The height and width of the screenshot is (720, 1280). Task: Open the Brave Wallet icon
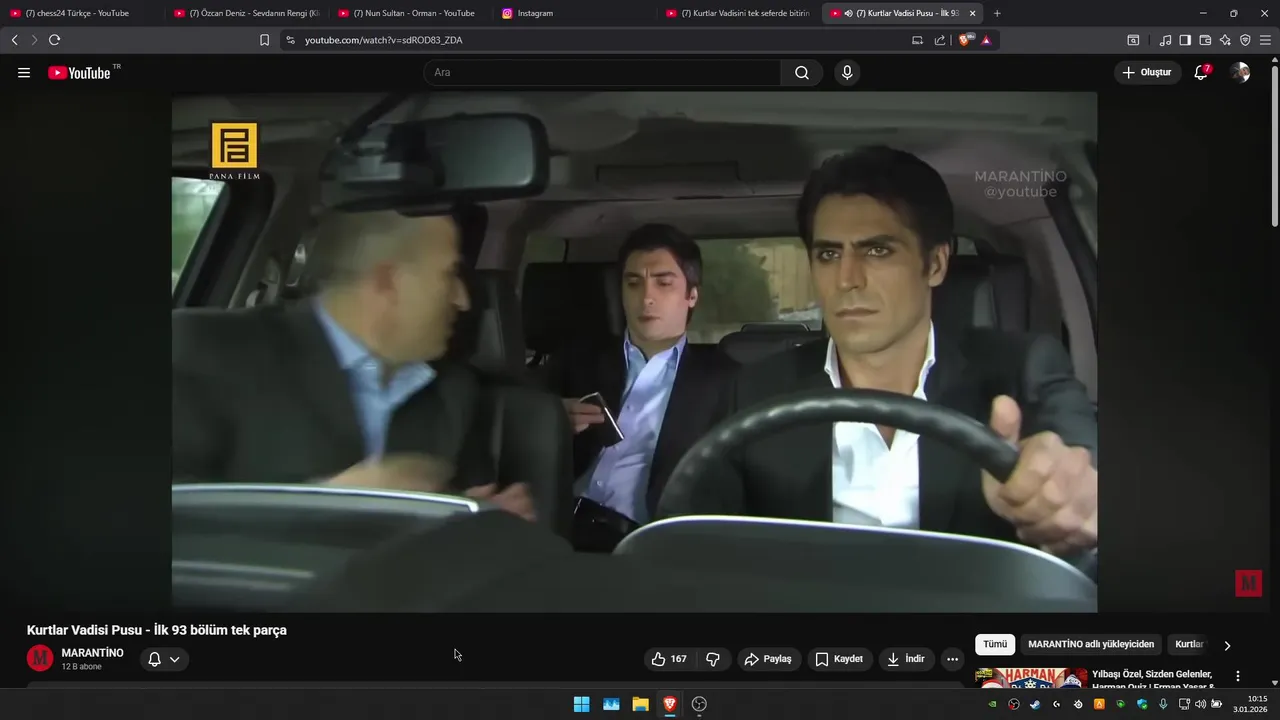(x=1205, y=40)
